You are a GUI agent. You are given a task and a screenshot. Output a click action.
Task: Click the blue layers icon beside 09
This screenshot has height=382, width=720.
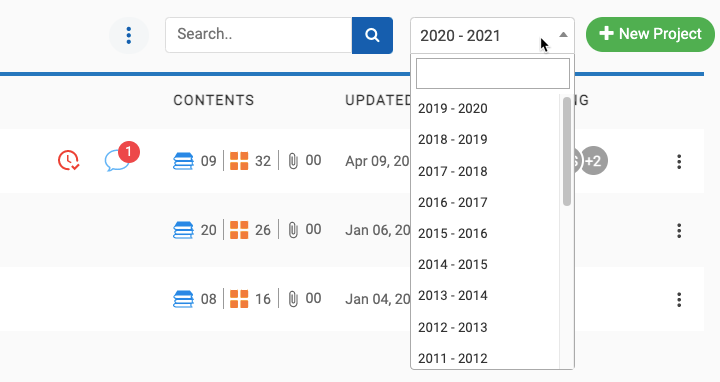click(x=183, y=161)
